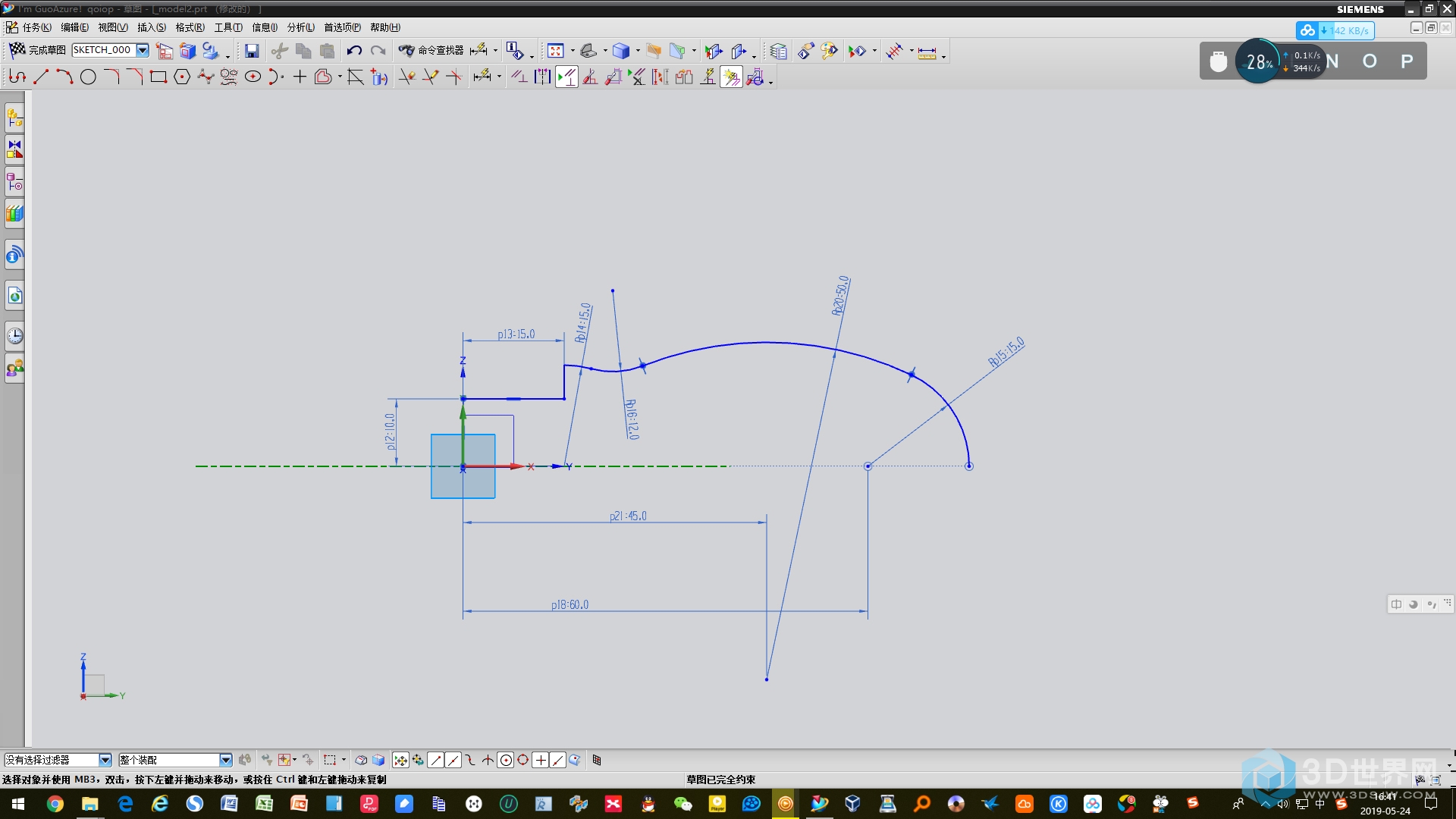Select the Quick Trim tool
This screenshot has height=819, width=1456.
406,77
